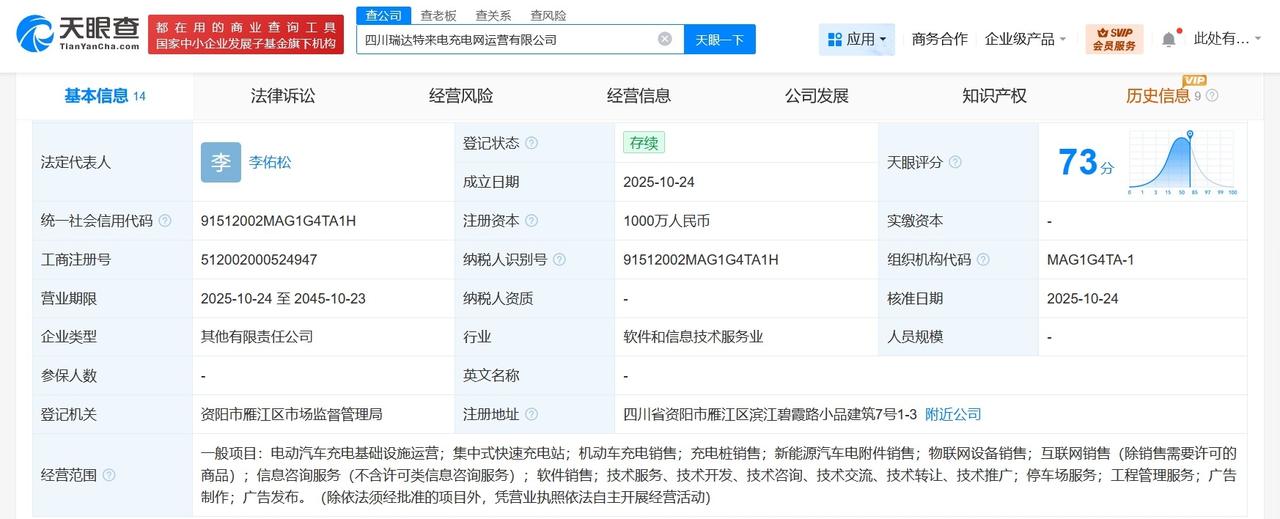The height and width of the screenshot is (519, 1280).
Task: Click the score distribution curve chart
Action: (1183, 163)
